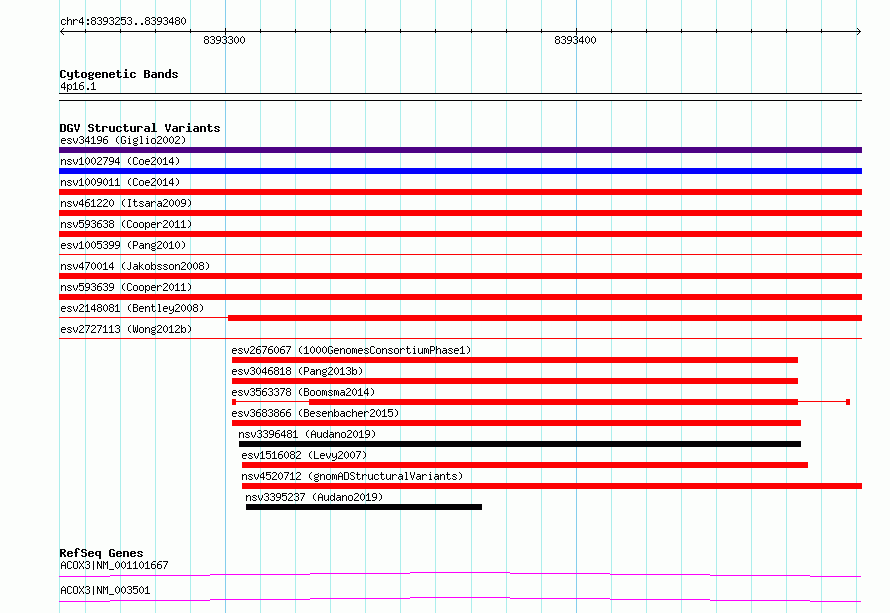This screenshot has height=613, width=890.
Task: Open the longer nsv3396481 (Audano2019) entry
Action: [x=307, y=434]
